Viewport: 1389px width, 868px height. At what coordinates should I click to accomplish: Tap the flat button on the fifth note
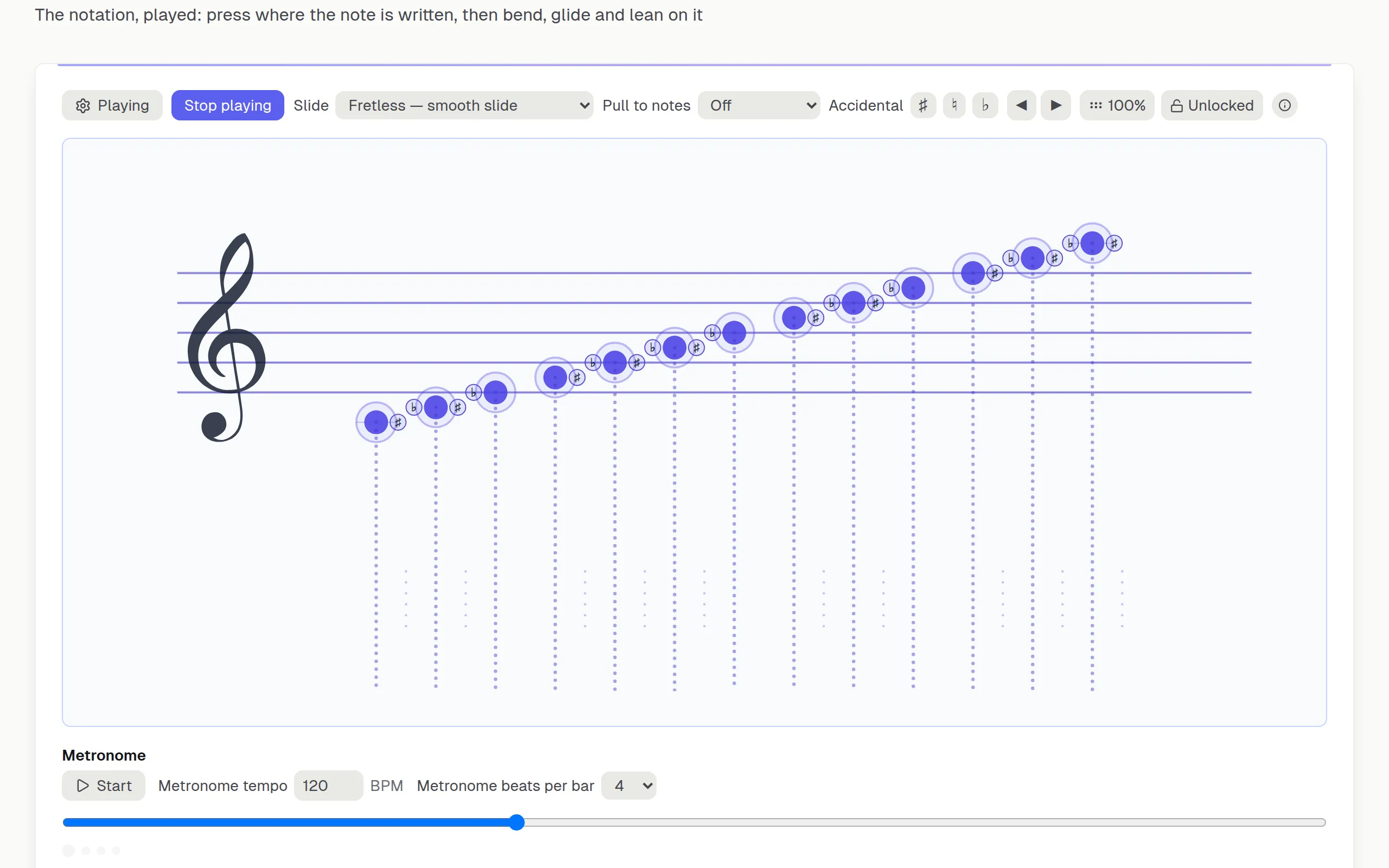pyautogui.click(x=593, y=362)
